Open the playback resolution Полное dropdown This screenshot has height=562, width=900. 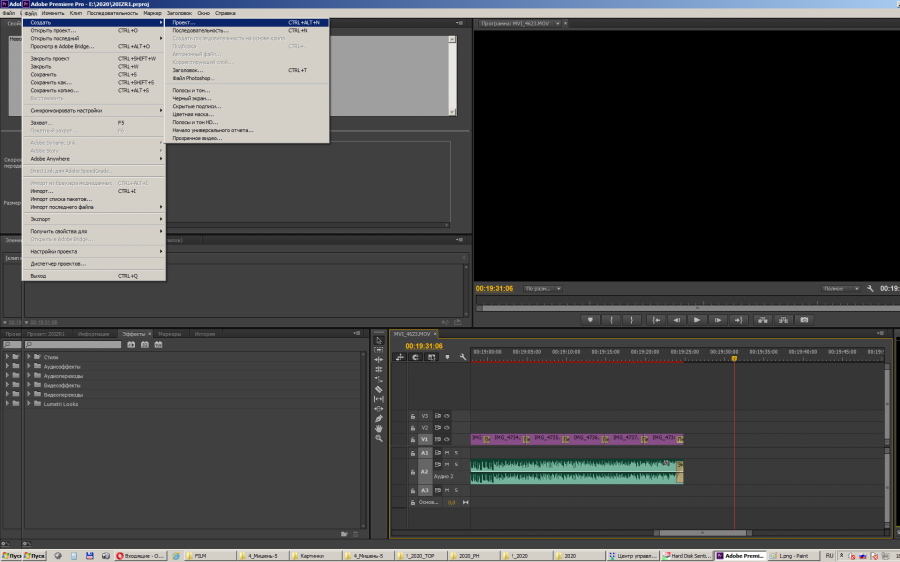click(x=840, y=289)
